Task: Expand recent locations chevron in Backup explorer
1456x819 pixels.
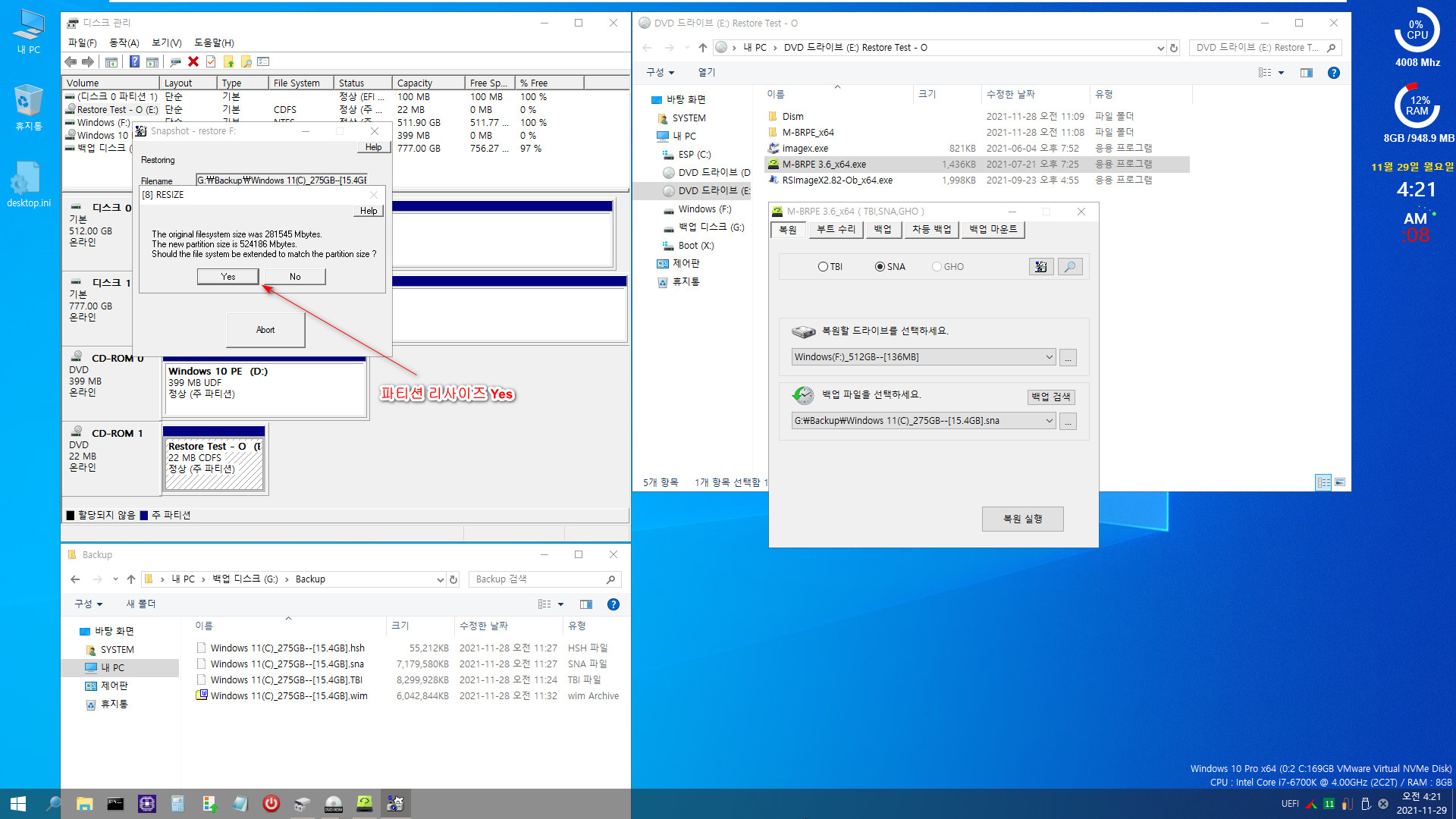Action: click(115, 579)
